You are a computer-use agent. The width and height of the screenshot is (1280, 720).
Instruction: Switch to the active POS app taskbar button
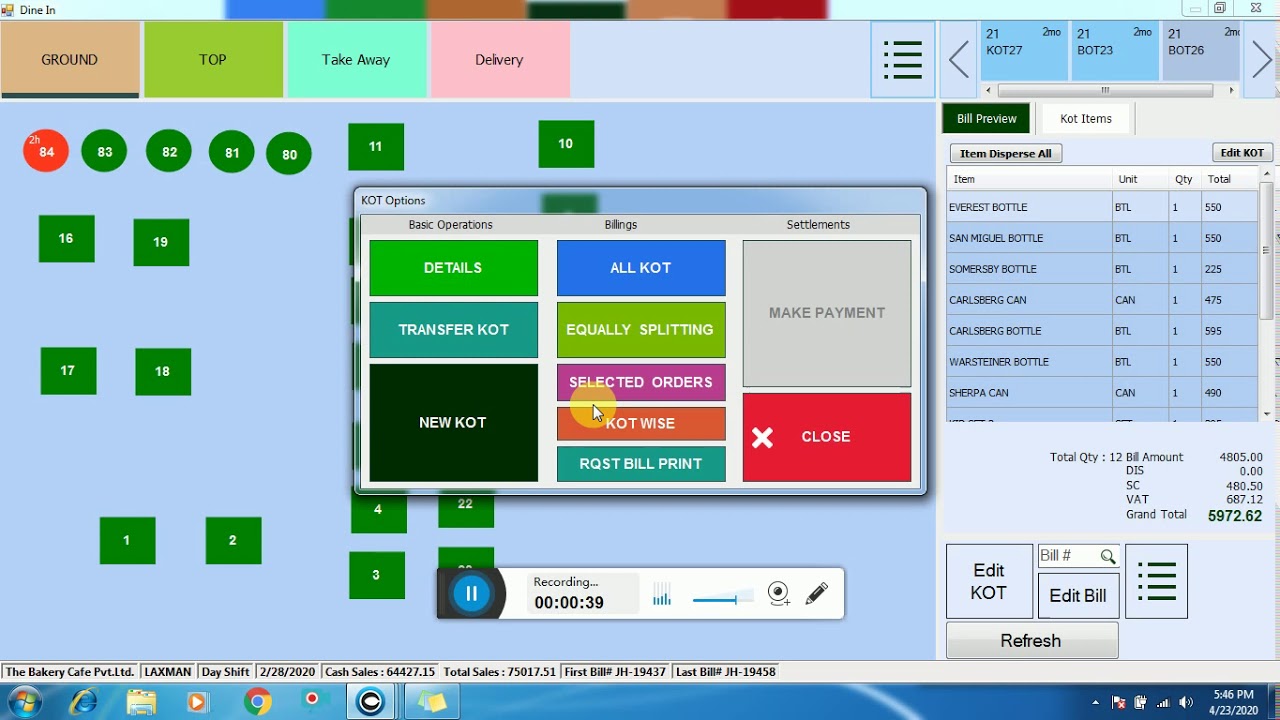click(x=371, y=702)
